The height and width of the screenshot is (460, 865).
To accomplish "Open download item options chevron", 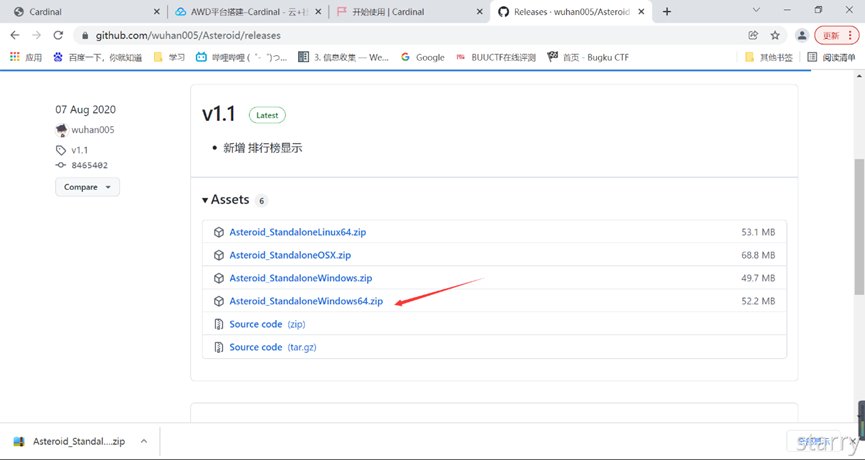I will (144, 441).
